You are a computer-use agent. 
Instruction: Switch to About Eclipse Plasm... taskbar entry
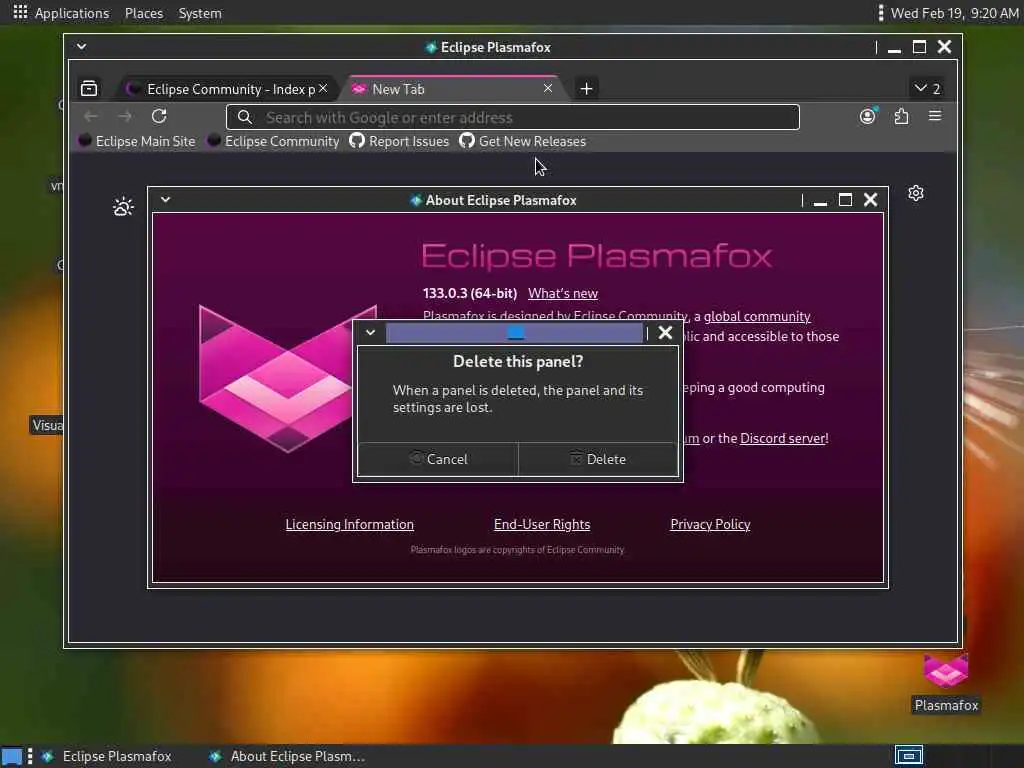pos(287,756)
